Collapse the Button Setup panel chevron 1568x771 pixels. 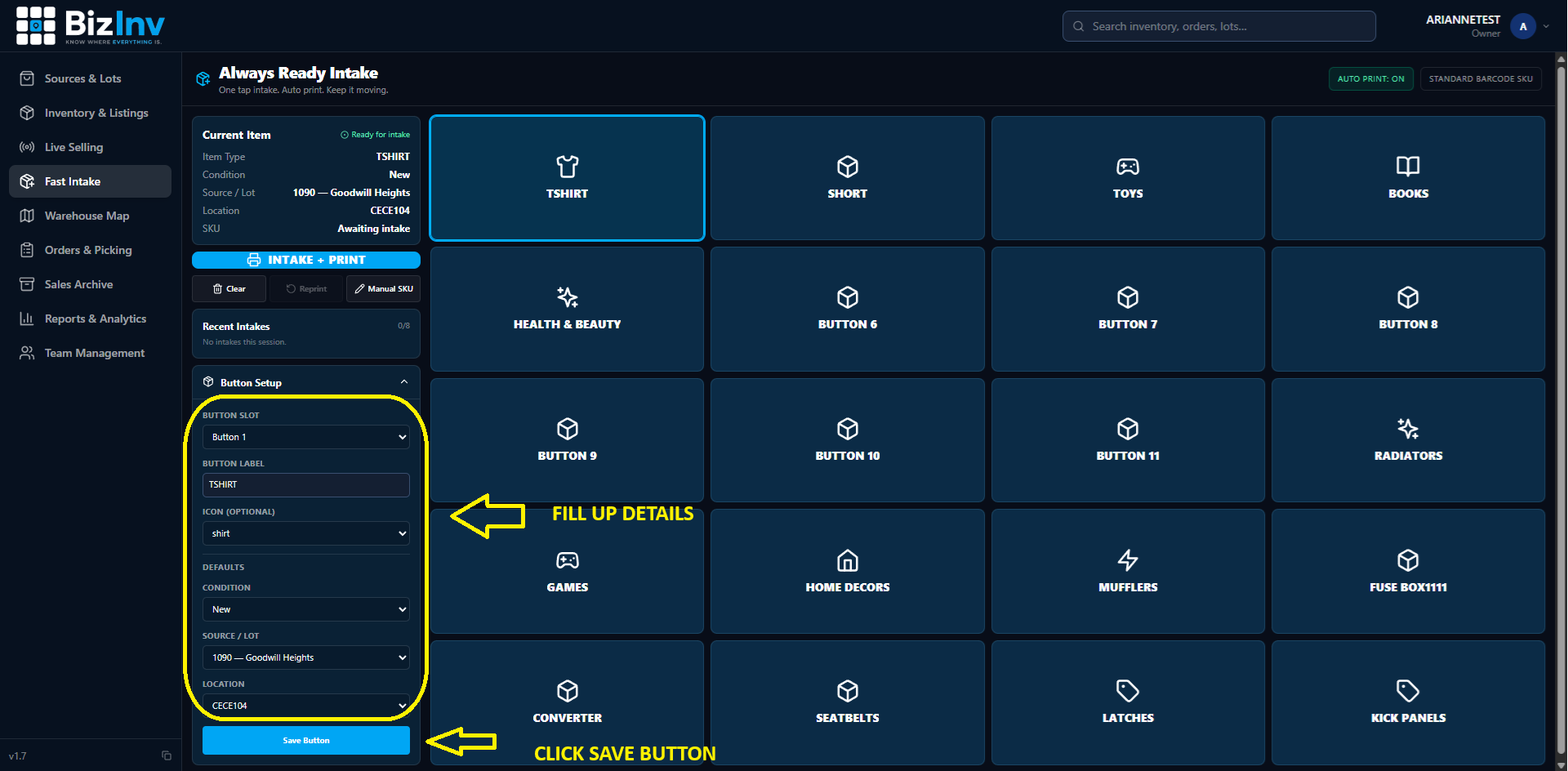pyautogui.click(x=404, y=382)
